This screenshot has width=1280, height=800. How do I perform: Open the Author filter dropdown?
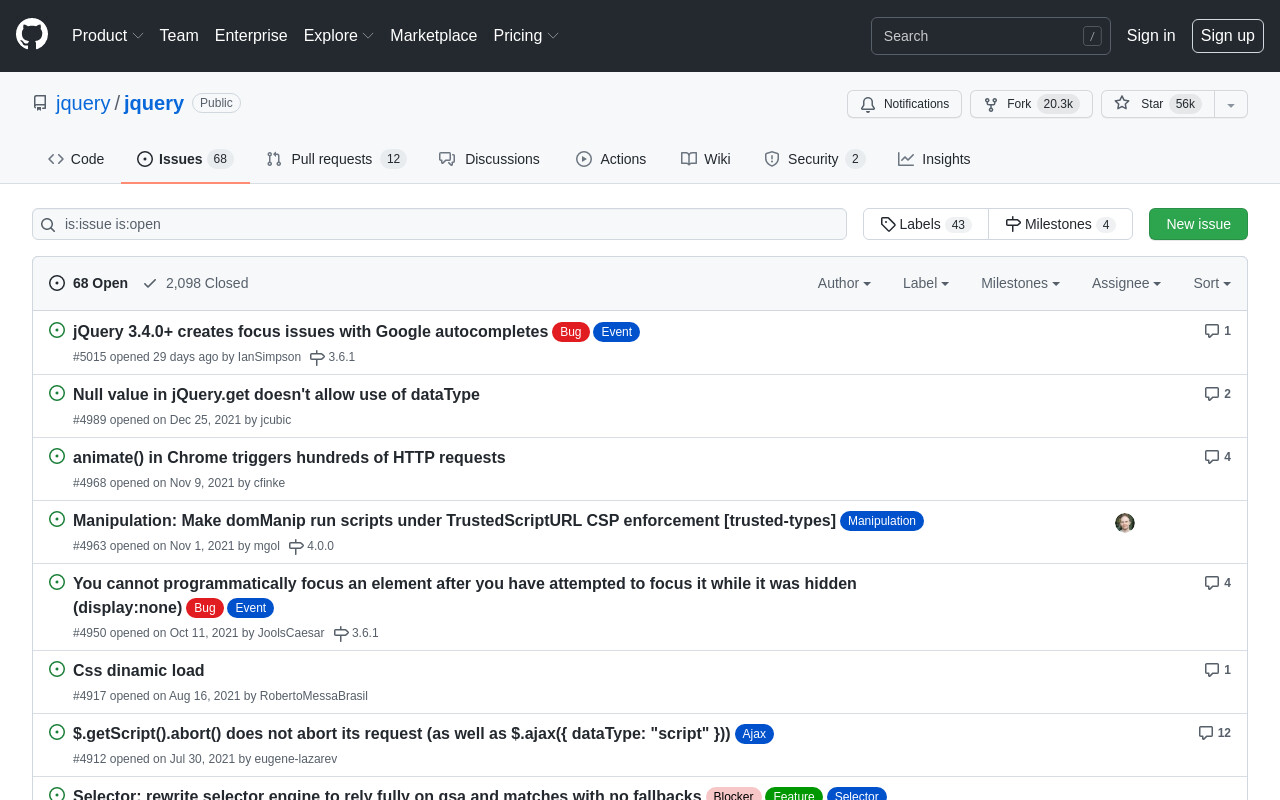(844, 283)
